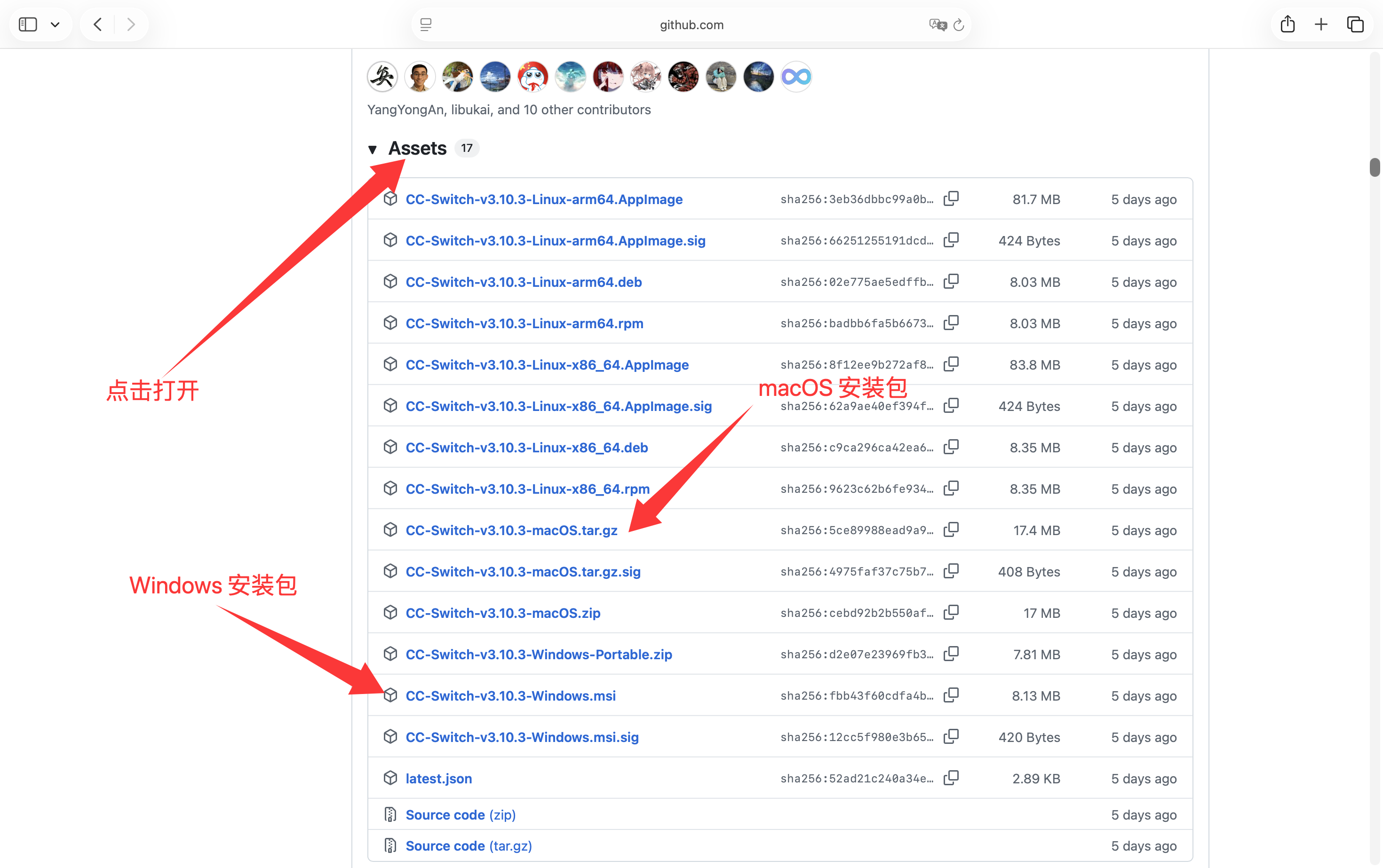Download CC-Switch-v3.10.3-Windows-Portable.zip
1383x868 pixels.
tap(539, 654)
